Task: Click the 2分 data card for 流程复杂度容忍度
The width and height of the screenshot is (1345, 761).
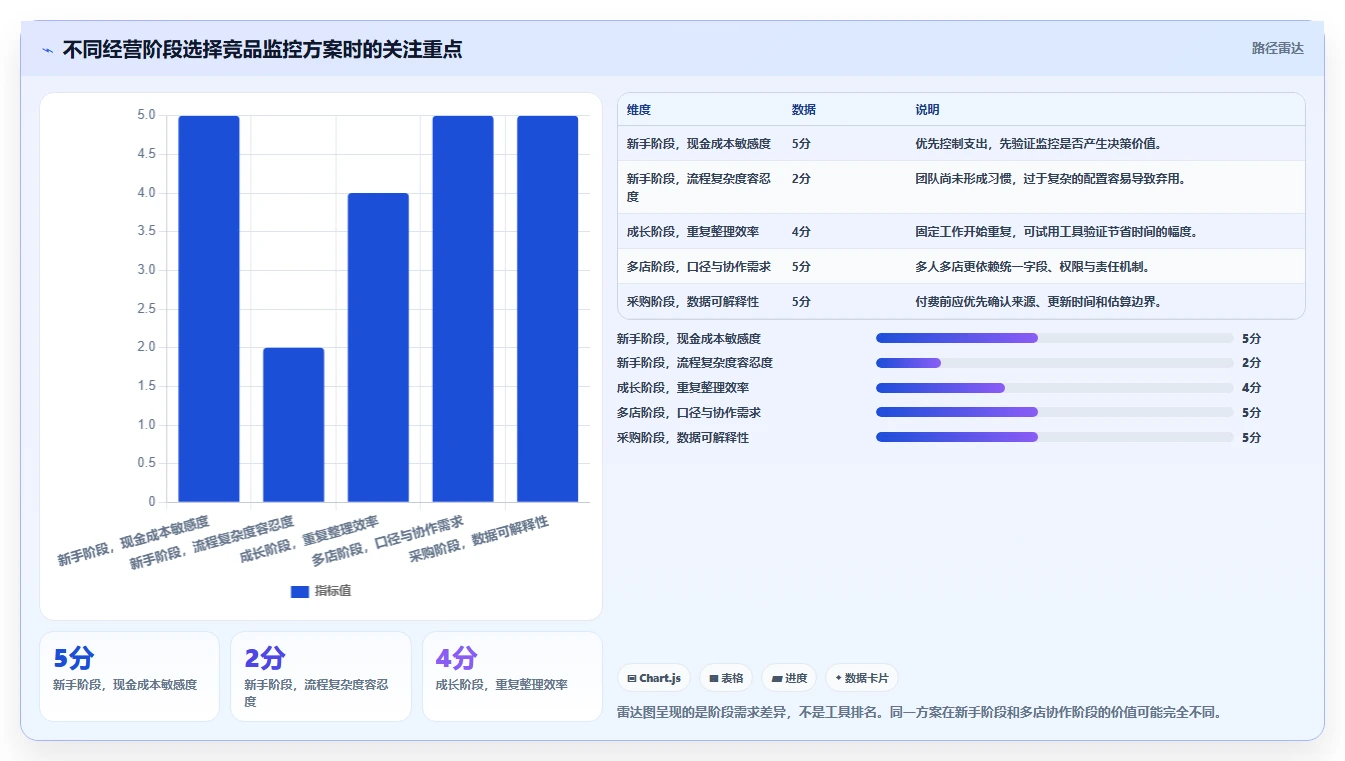Action: (321, 676)
